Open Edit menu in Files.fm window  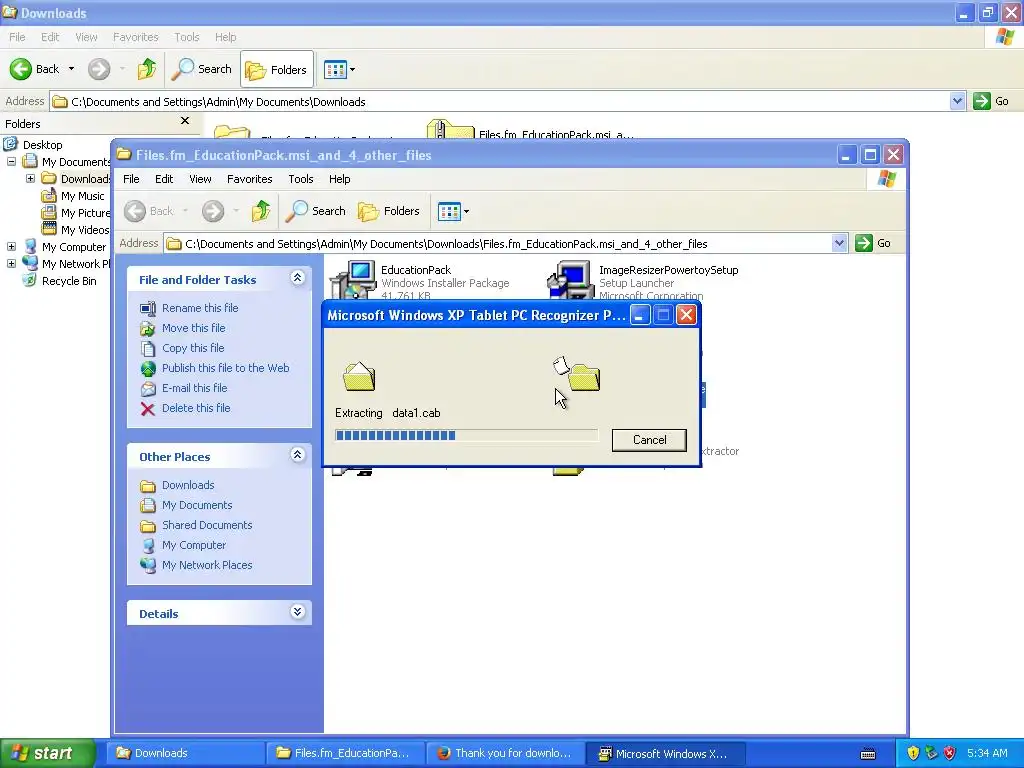coord(164,179)
